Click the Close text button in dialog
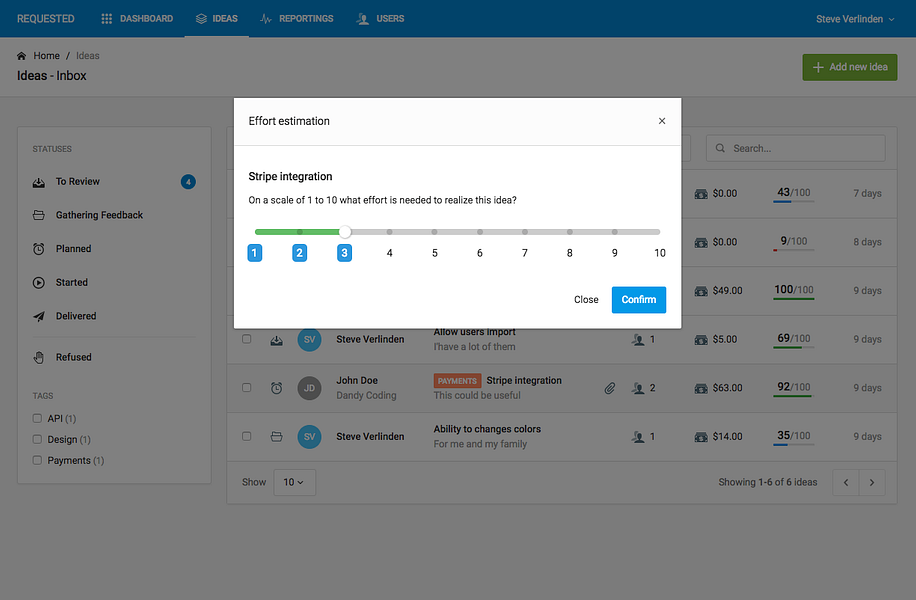This screenshot has height=600, width=916. pos(586,300)
